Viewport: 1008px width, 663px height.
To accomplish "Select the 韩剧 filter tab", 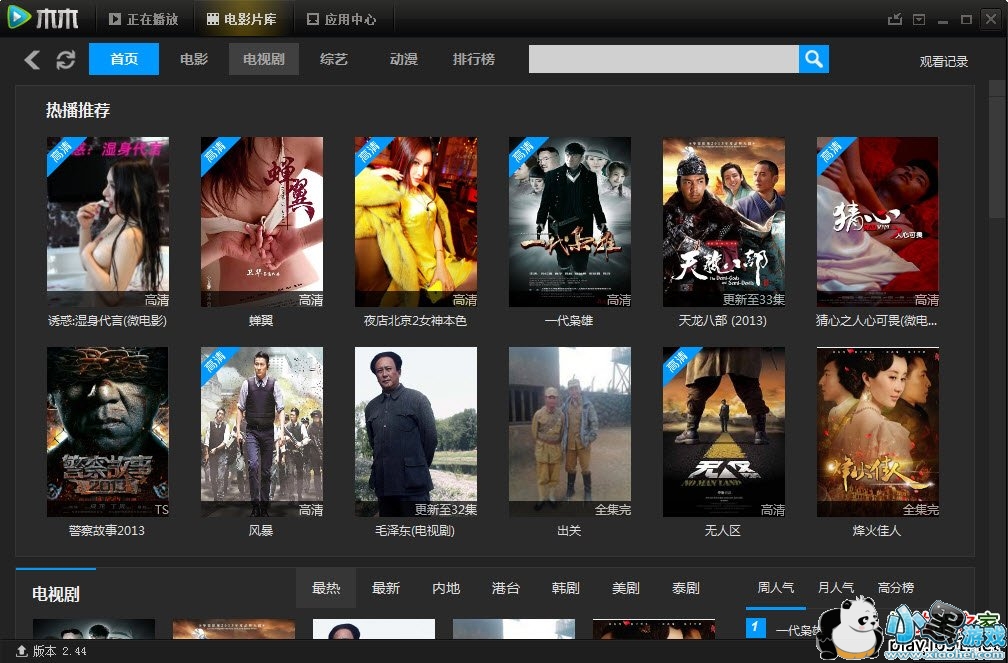I will 566,588.
